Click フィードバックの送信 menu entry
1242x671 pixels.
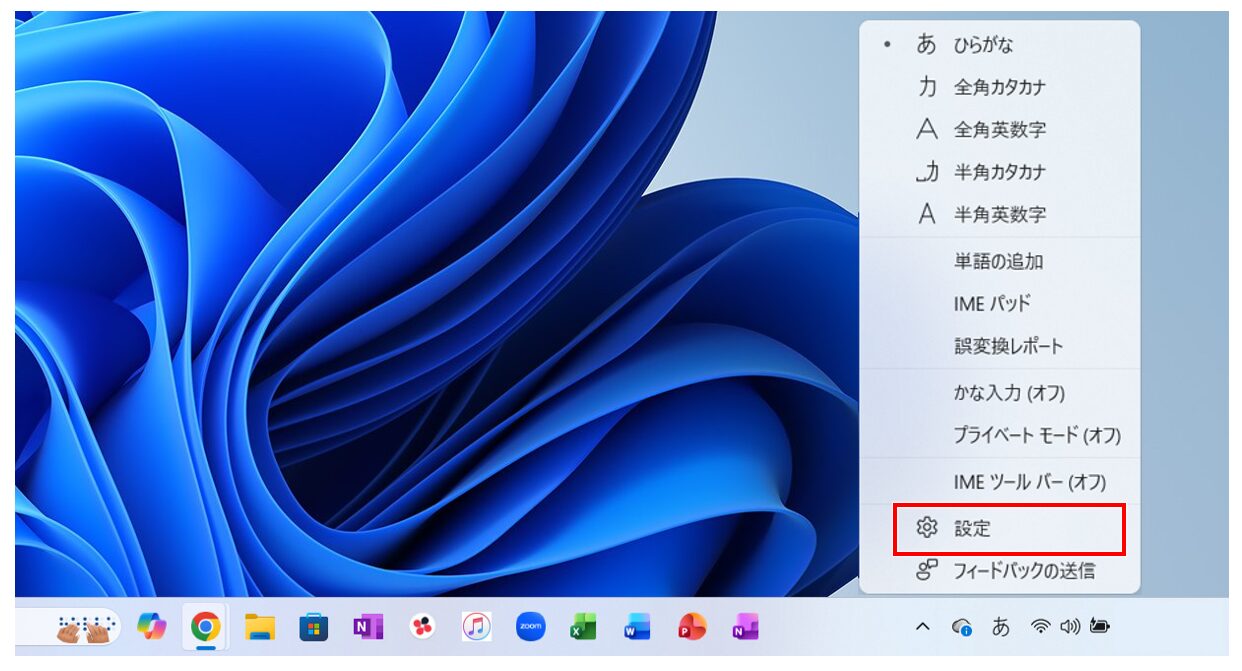pyautogui.click(x=1023, y=571)
